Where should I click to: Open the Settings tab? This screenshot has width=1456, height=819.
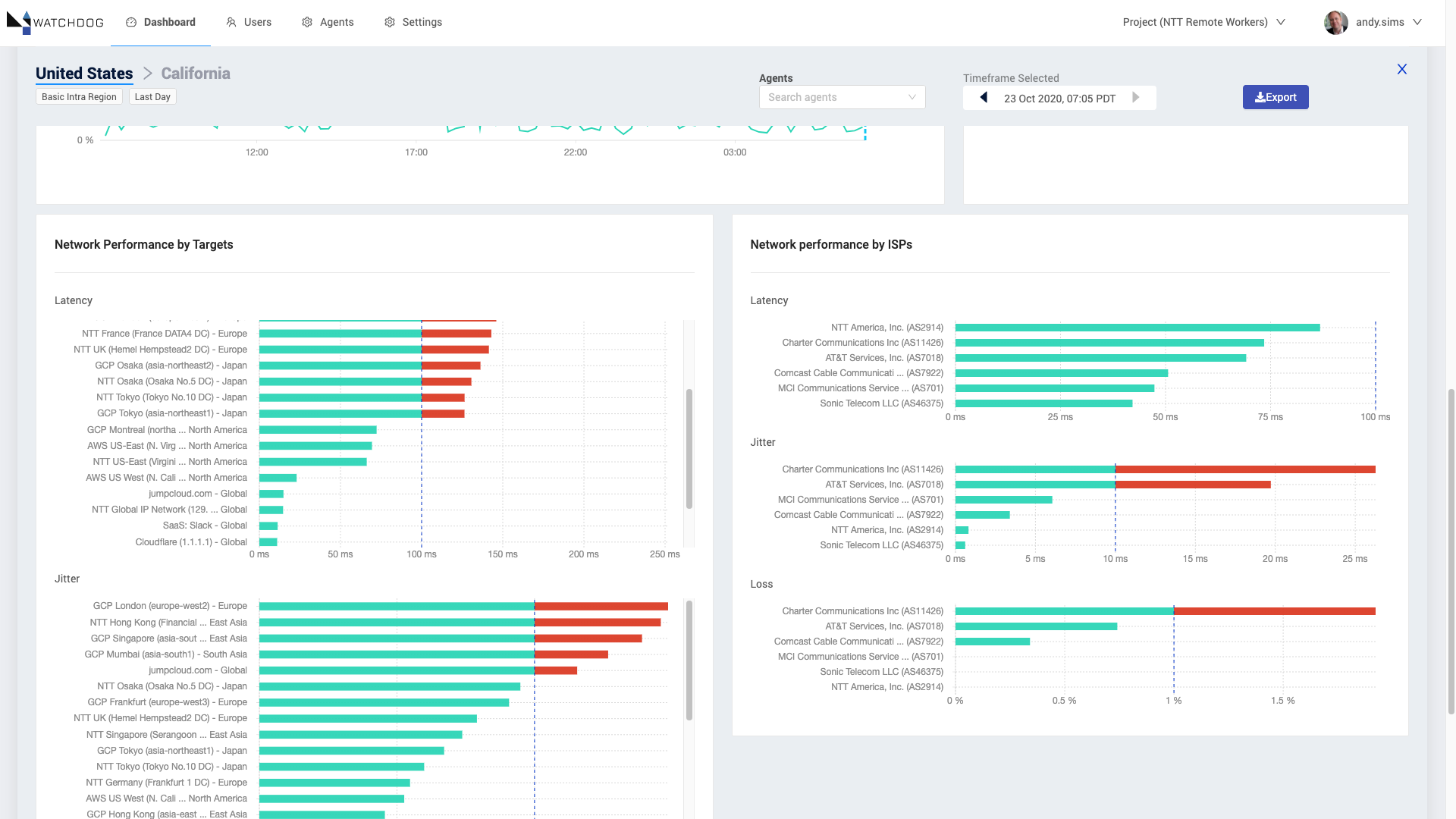point(413,22)
